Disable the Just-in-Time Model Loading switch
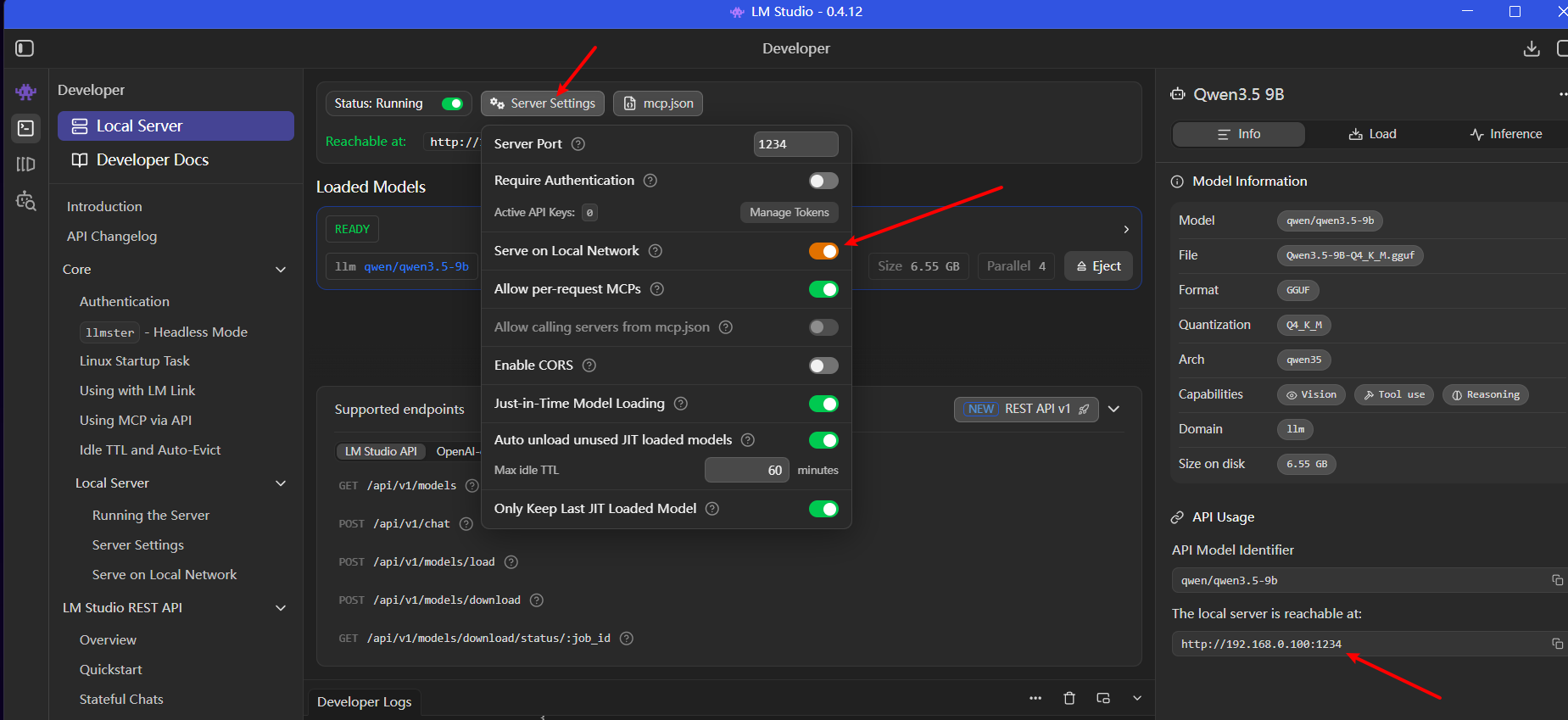This screenshot has height=720, width=1568. (x=823, y=404)
